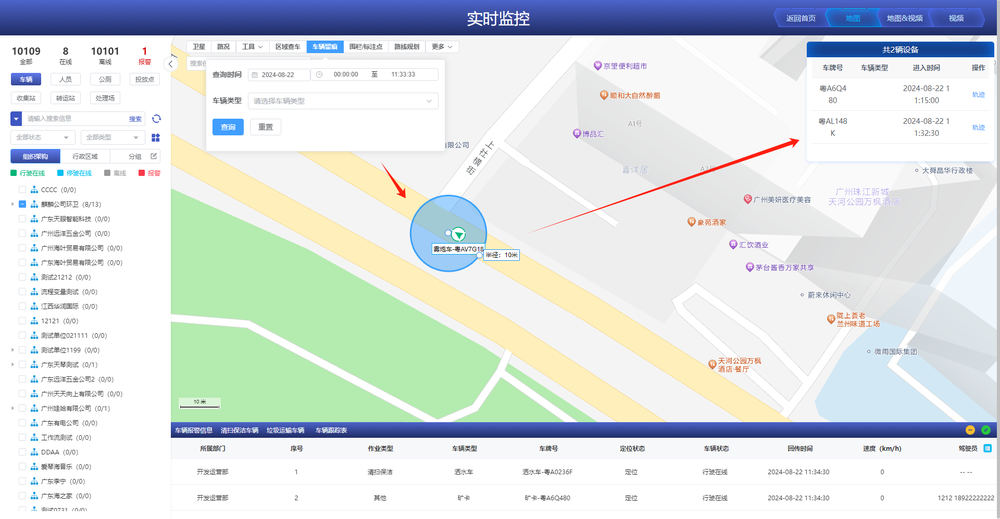Click the clock icon in the time range field
The height and width of the screenshot is (519, 1000).
(320, 75)
